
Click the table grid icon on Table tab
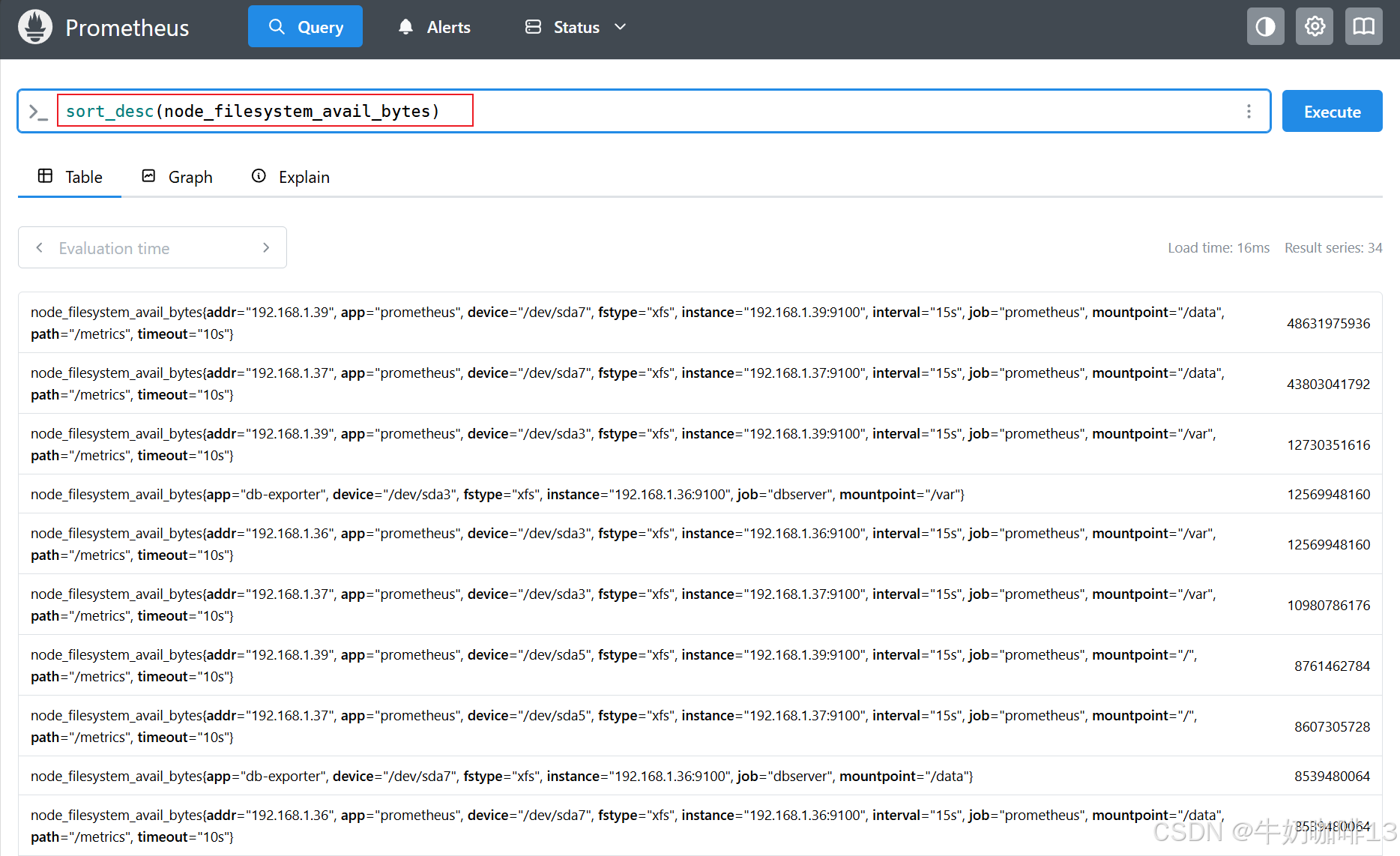[x=45, y=175]
